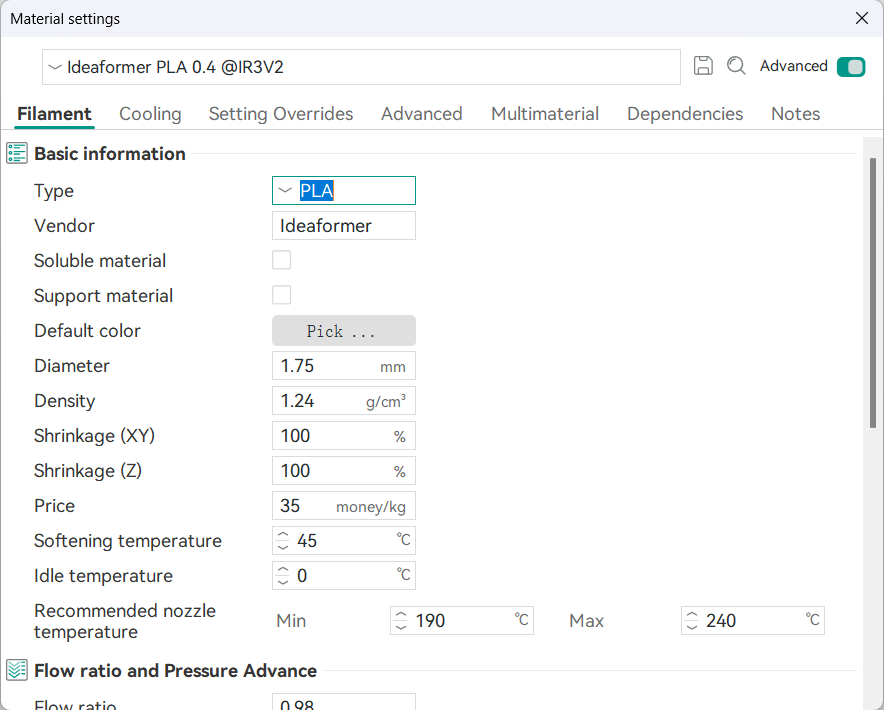This screenshot has height=710, width=884.
Task: Click the Flow ratio and Pressure Advance icon
Action: (17, 671)
